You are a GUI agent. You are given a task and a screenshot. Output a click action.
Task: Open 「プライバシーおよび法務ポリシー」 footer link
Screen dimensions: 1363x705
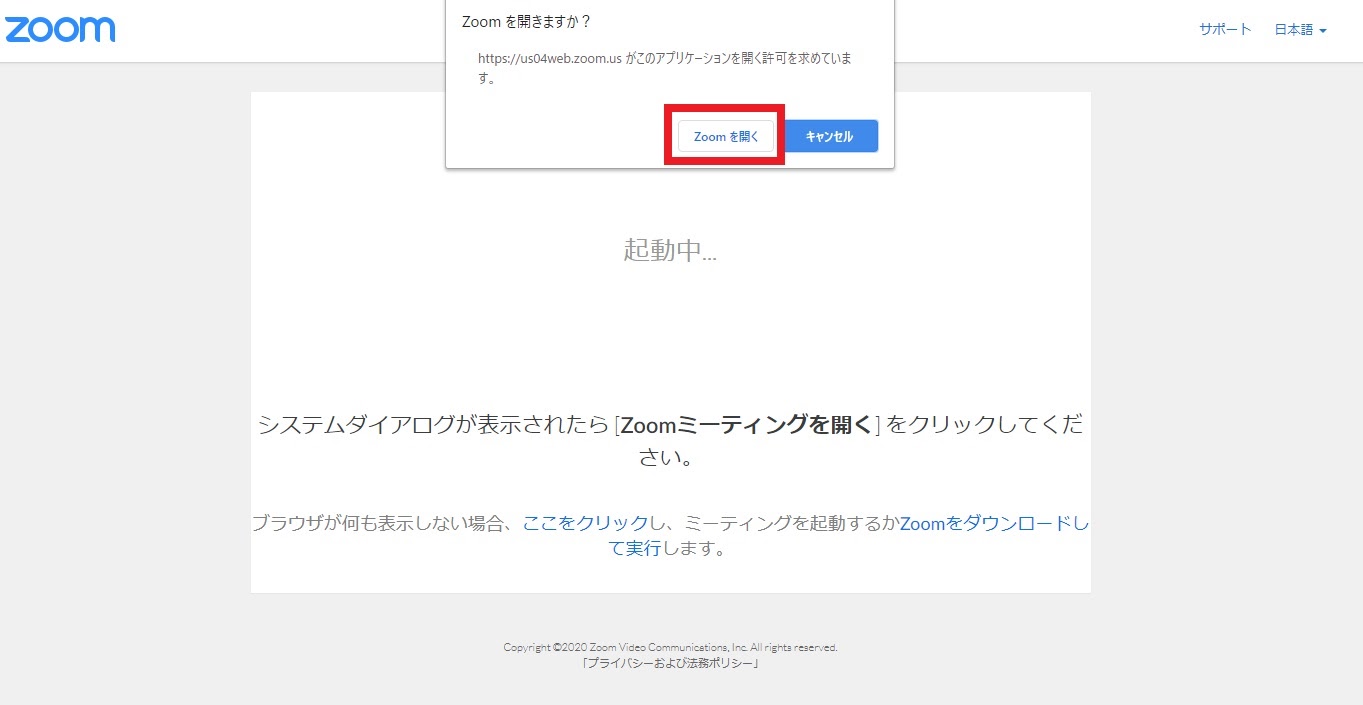[670, 663]
